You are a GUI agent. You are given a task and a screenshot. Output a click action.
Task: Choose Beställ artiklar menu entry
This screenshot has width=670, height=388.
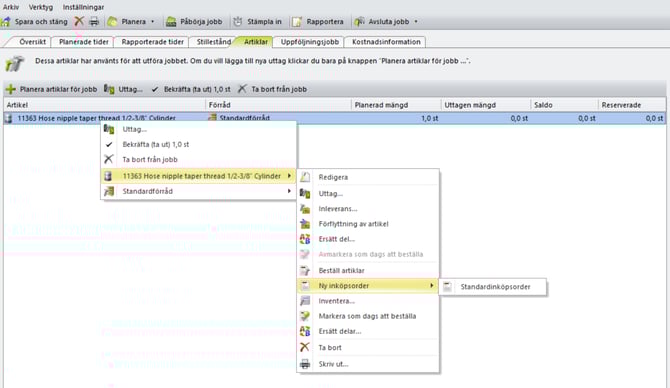[x=368, y=270]
